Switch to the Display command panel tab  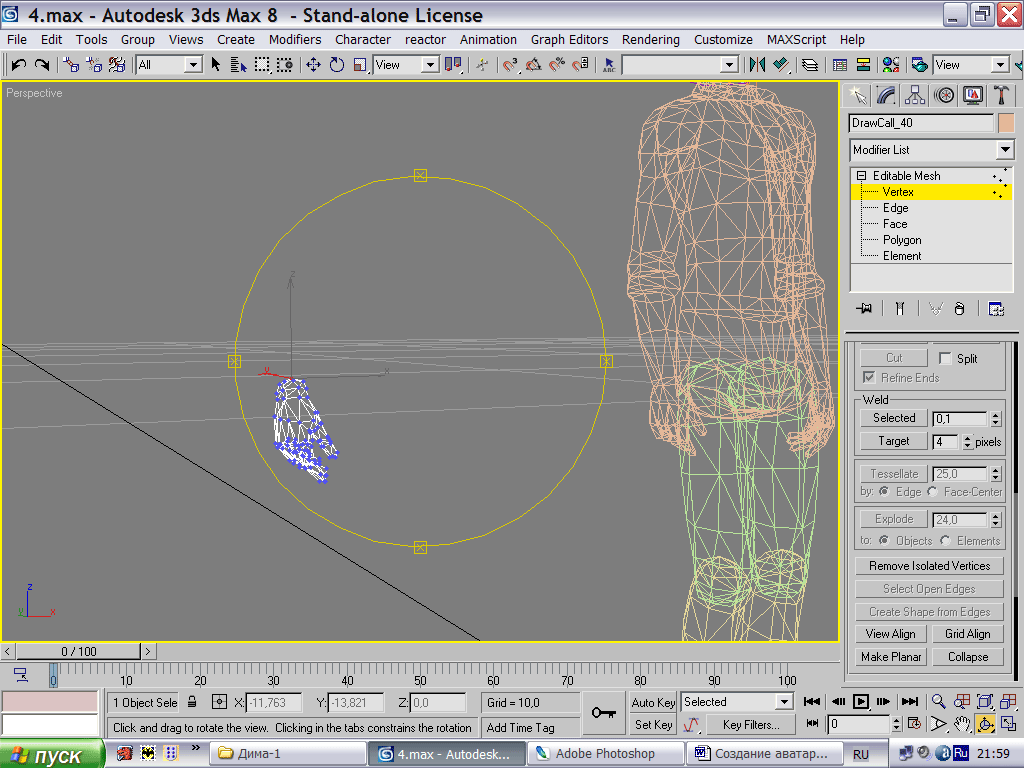[972, 96]
